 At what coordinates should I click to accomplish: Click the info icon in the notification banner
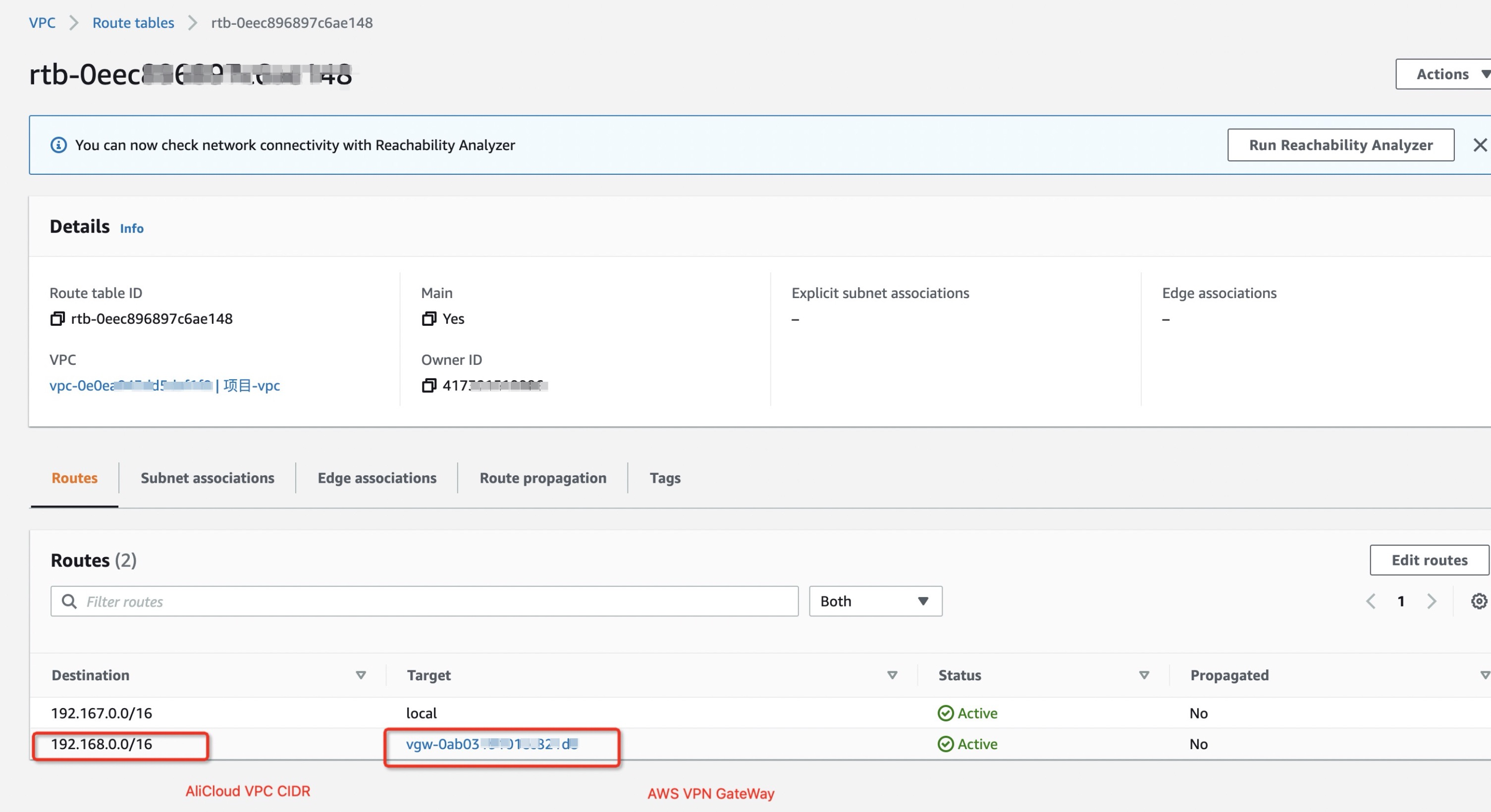pos(58,145)
